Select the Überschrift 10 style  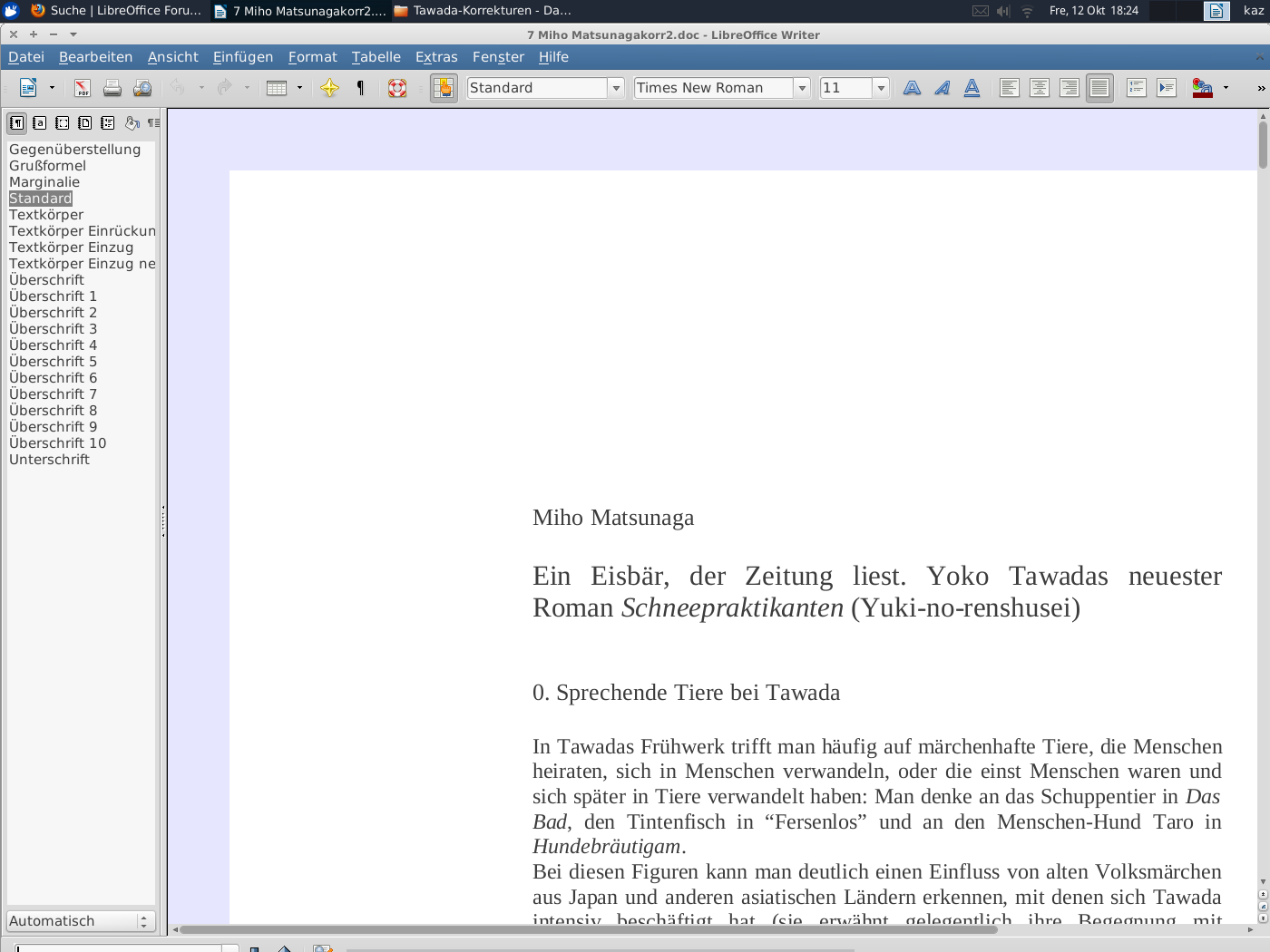click(57, 443)
